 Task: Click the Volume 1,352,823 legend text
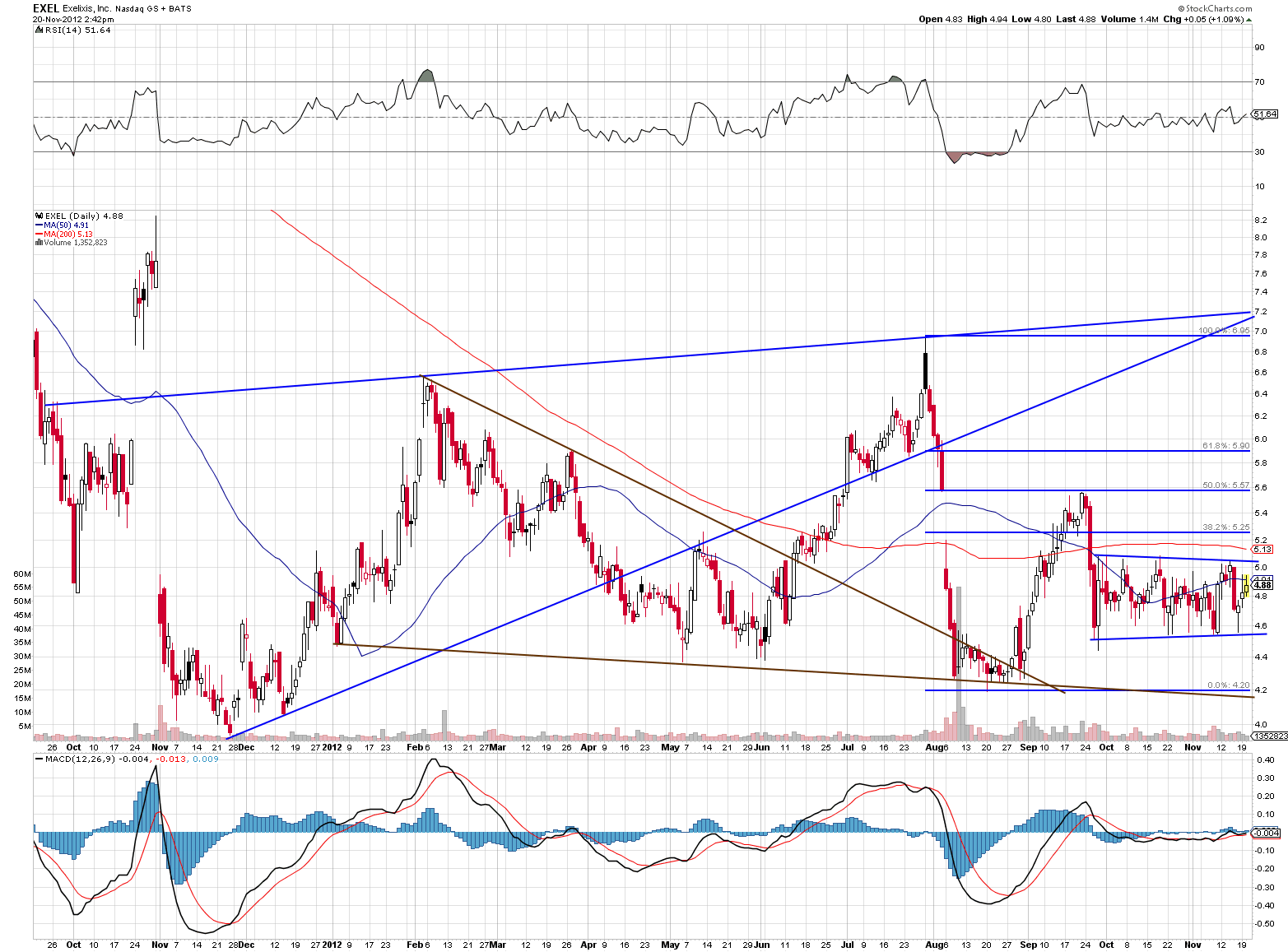click(76, 243)
